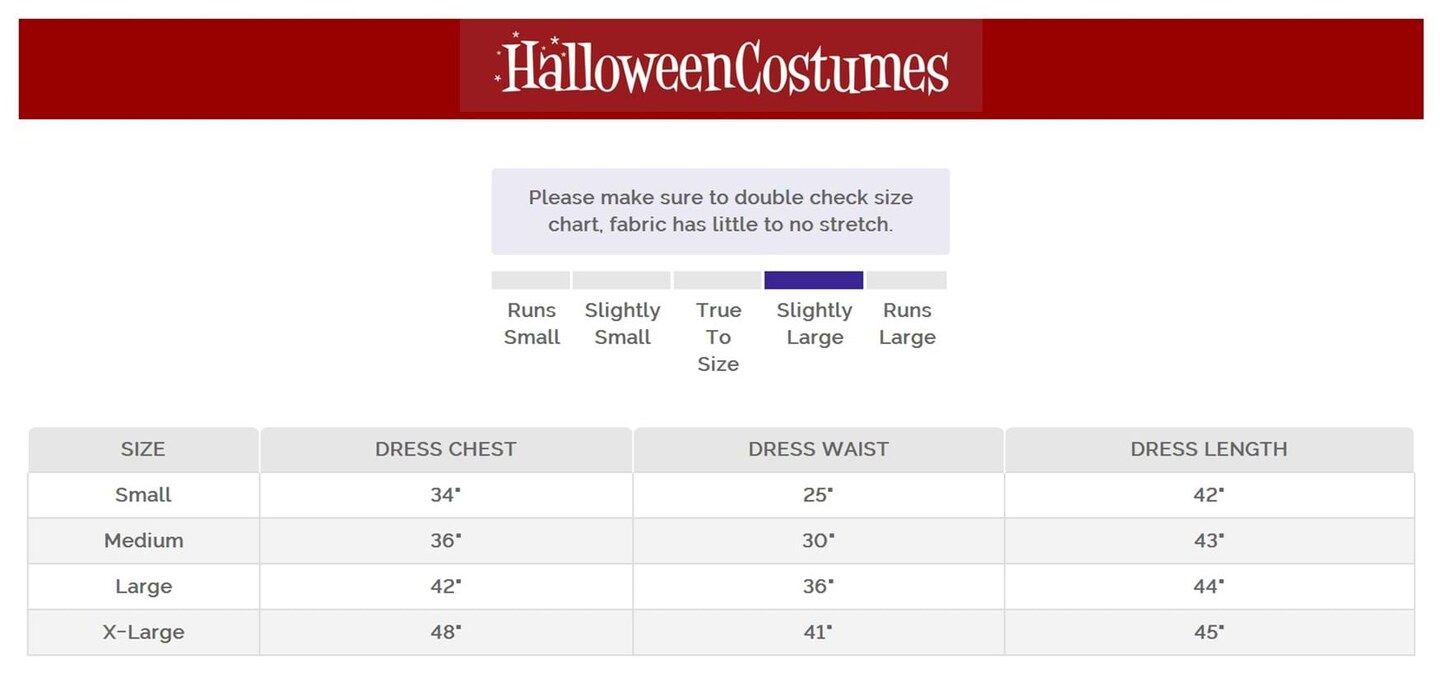
Task: Click the Small dress chest value 34"
Action: pyautogui.click(x=446, y=495)
